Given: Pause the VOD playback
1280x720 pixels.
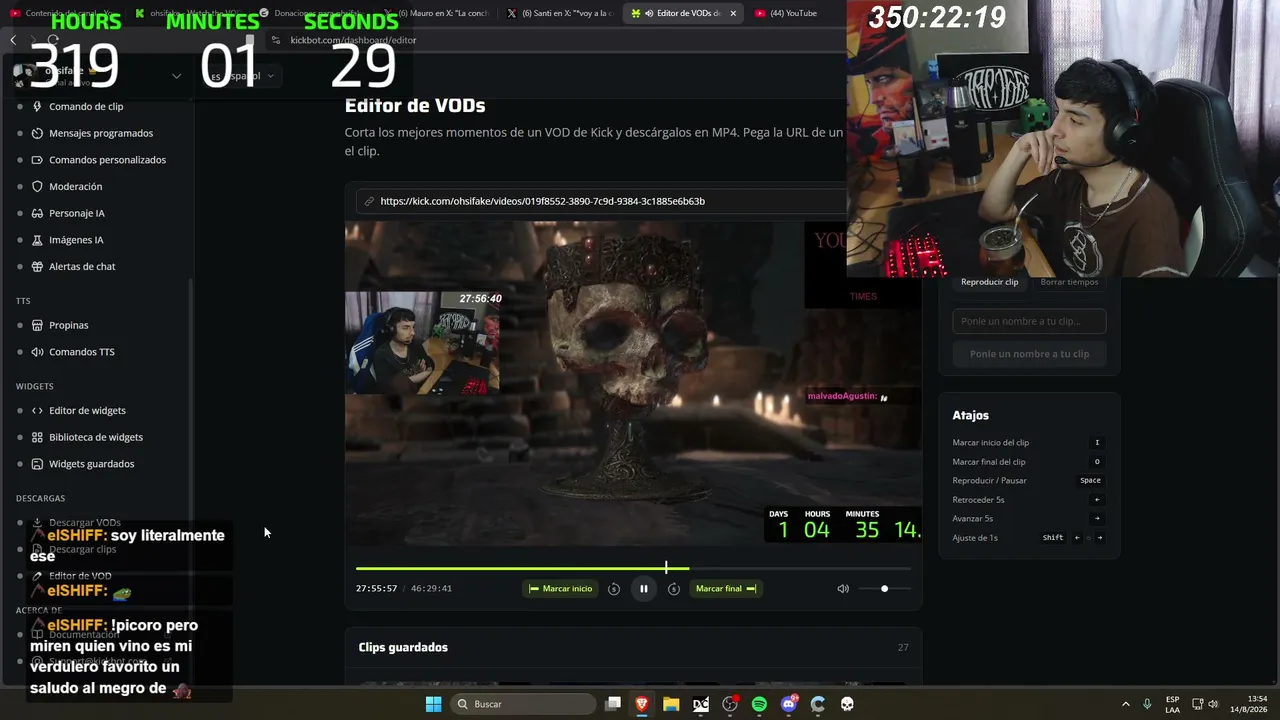Looking at the screenshot, I should pyautogui.click(x=644, y=589).
